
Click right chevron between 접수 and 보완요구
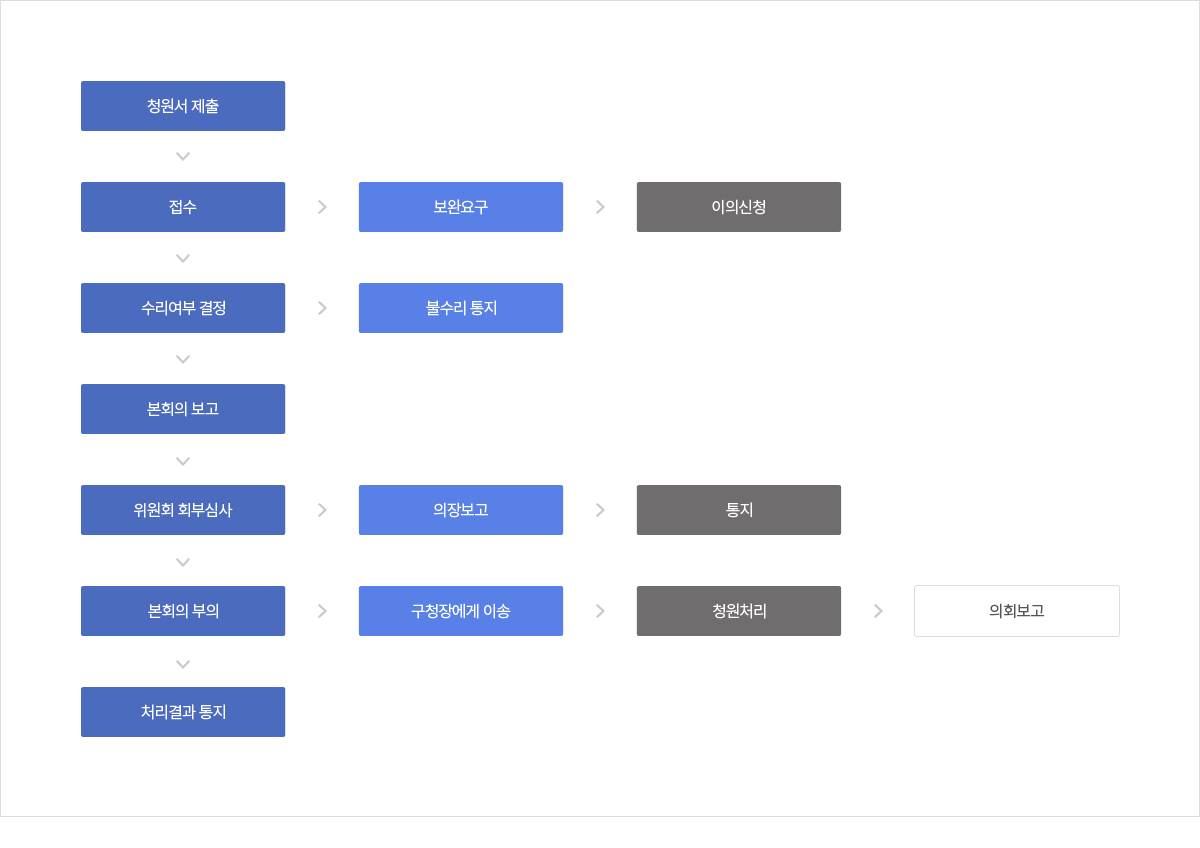click(x=322, y=207)
